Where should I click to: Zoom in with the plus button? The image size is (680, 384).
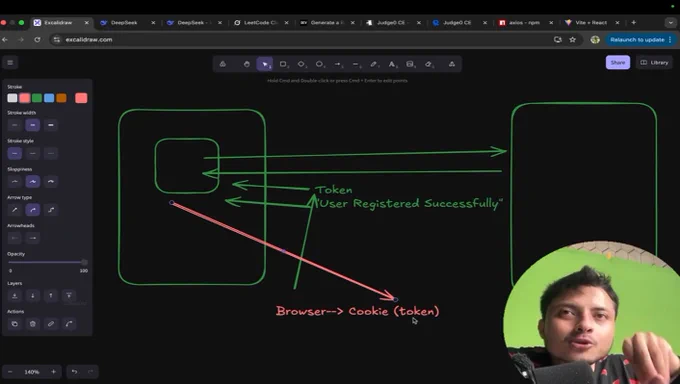[x=53, y=372]
